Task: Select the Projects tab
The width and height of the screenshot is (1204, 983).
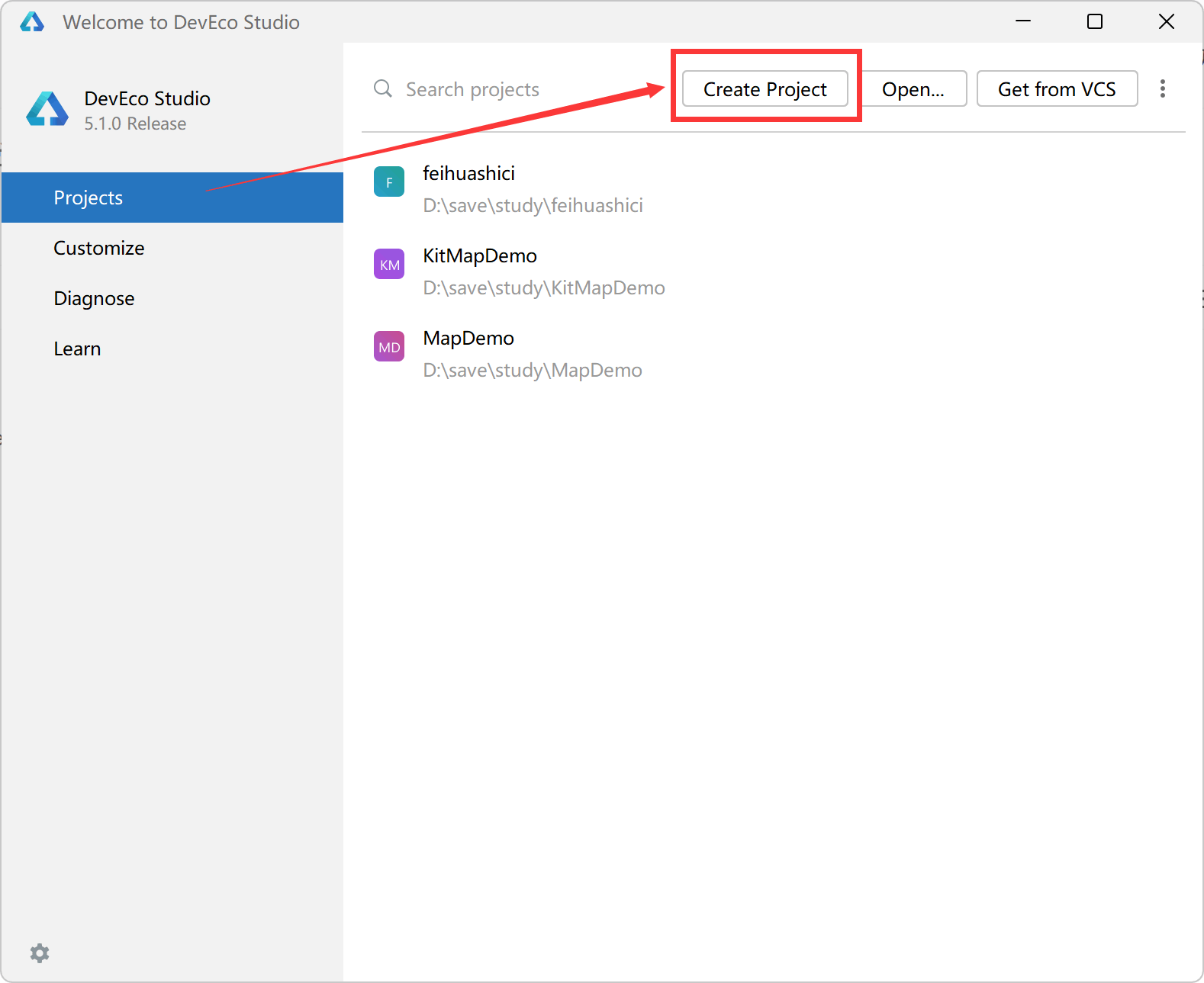Action: (172, 198)
